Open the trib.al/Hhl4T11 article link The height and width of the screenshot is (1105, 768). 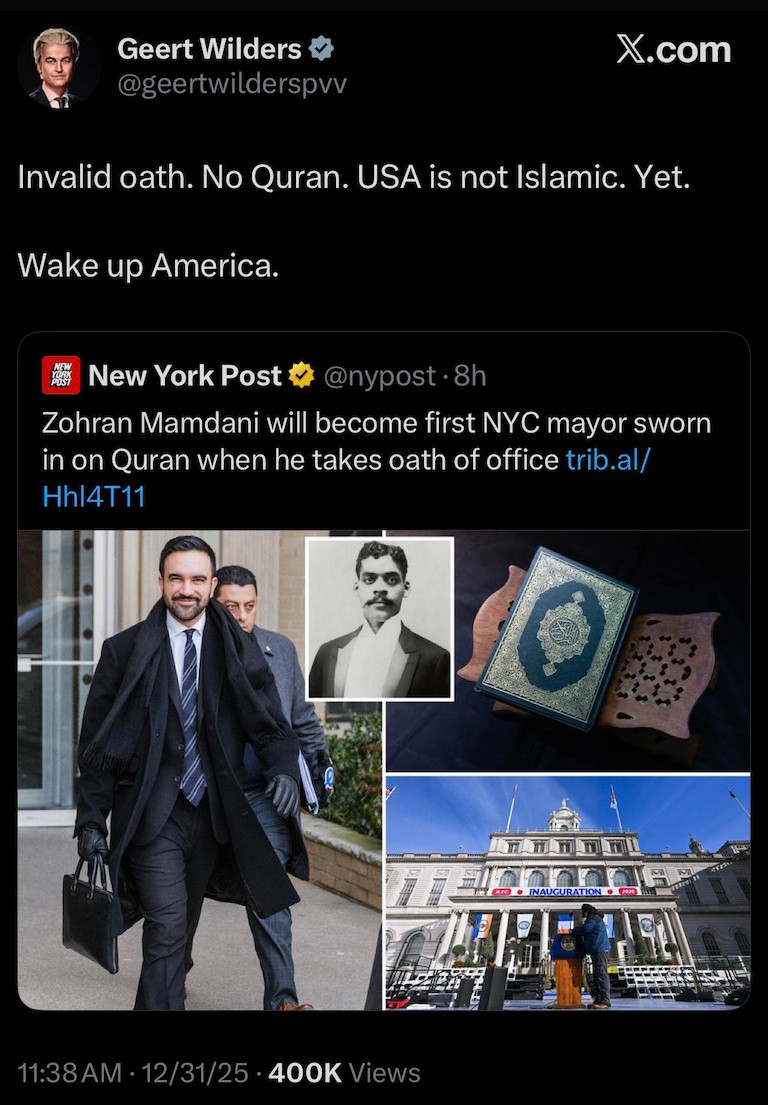pos(345,478)
